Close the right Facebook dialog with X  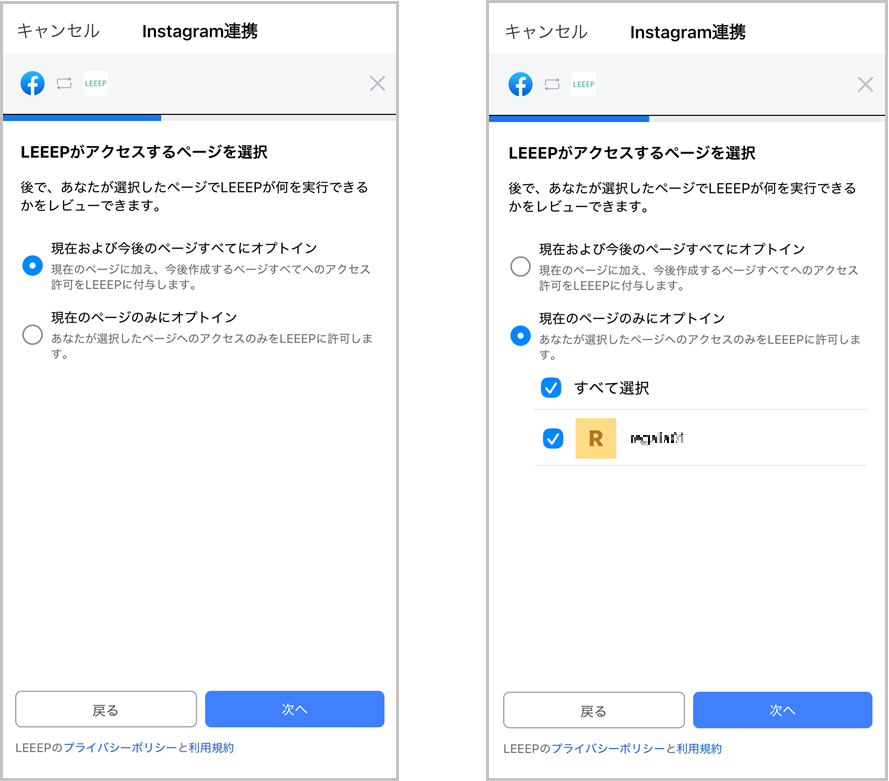click(865, 84)
